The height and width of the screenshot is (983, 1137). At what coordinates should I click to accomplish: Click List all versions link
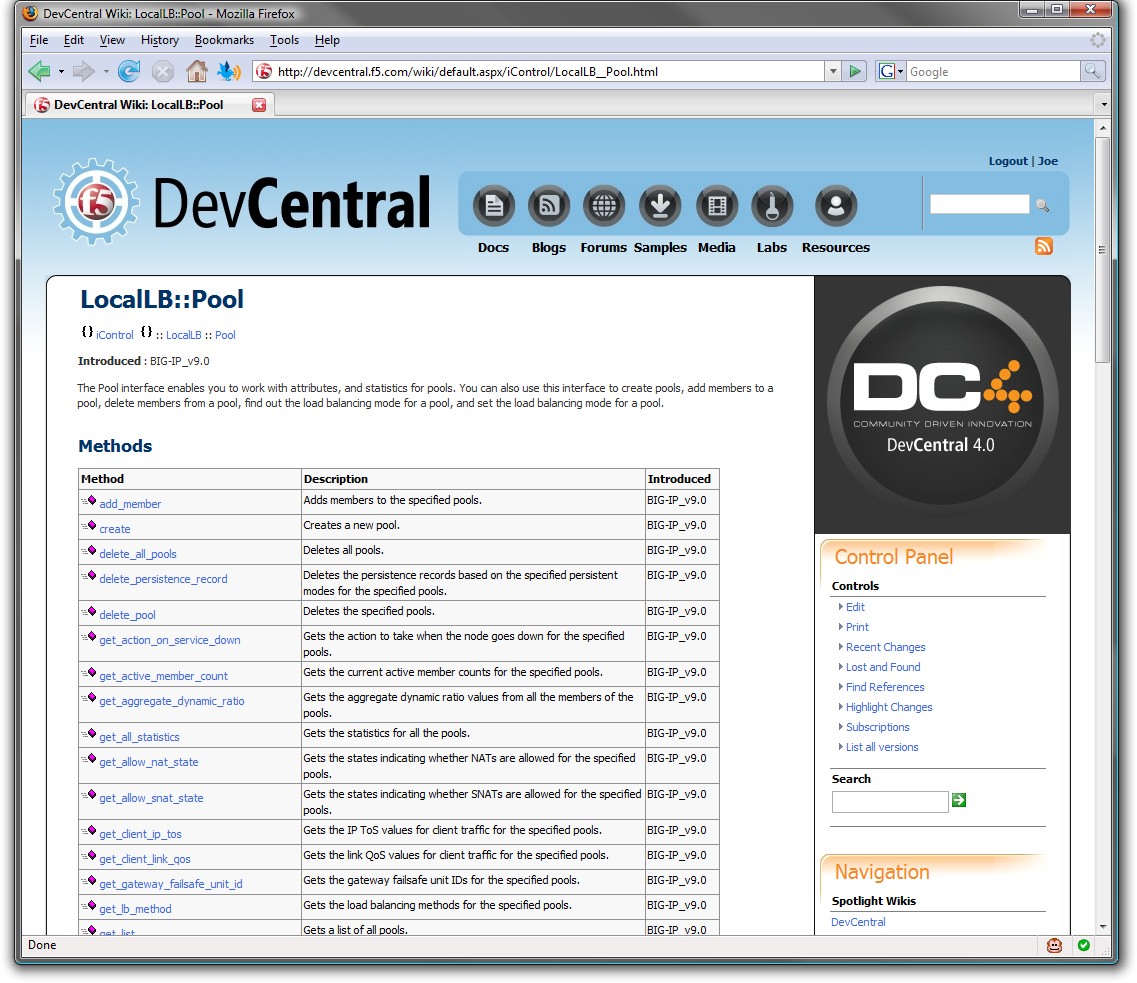[x=882, y=747]
